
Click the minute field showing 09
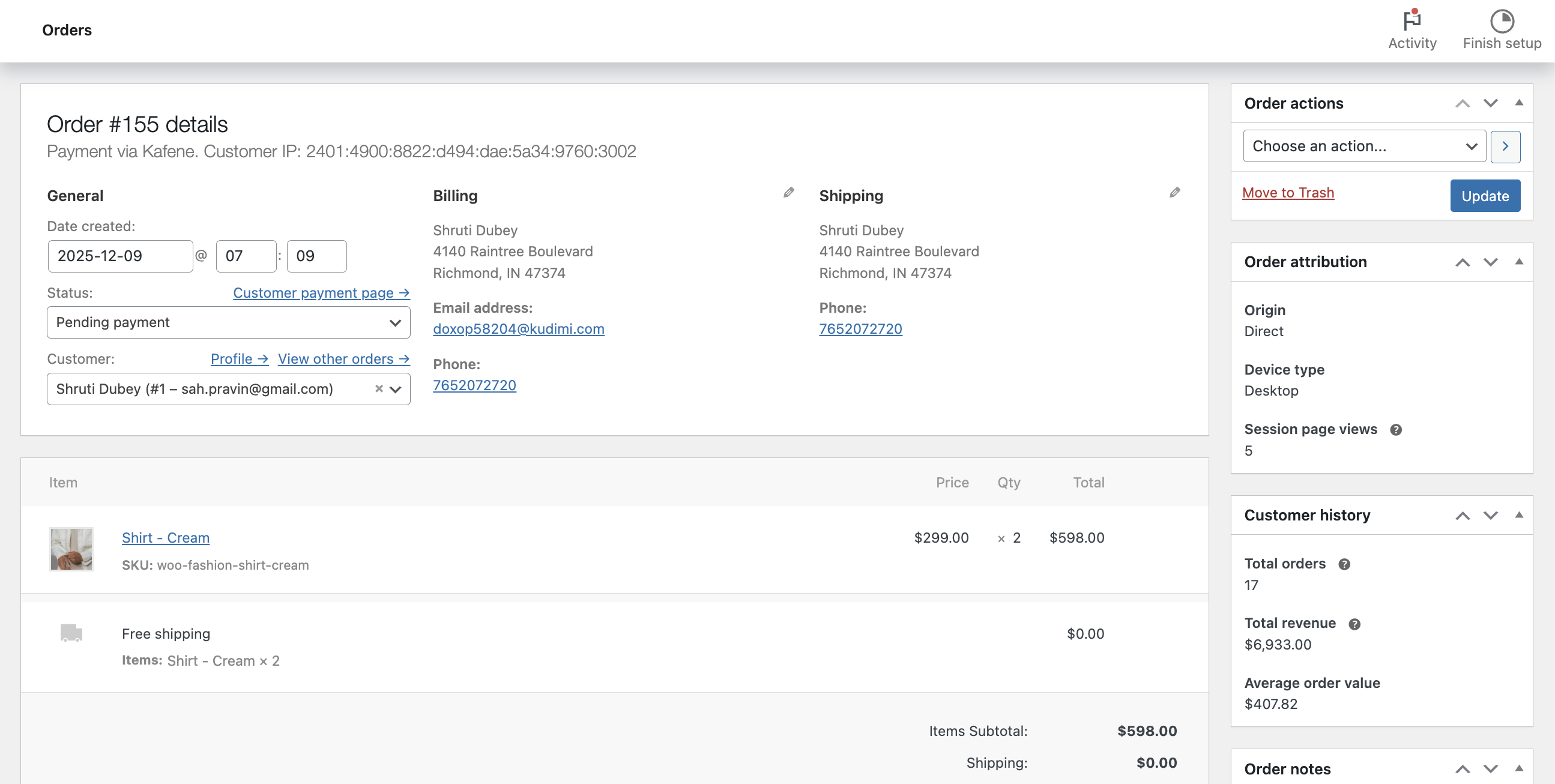(317, 256)
